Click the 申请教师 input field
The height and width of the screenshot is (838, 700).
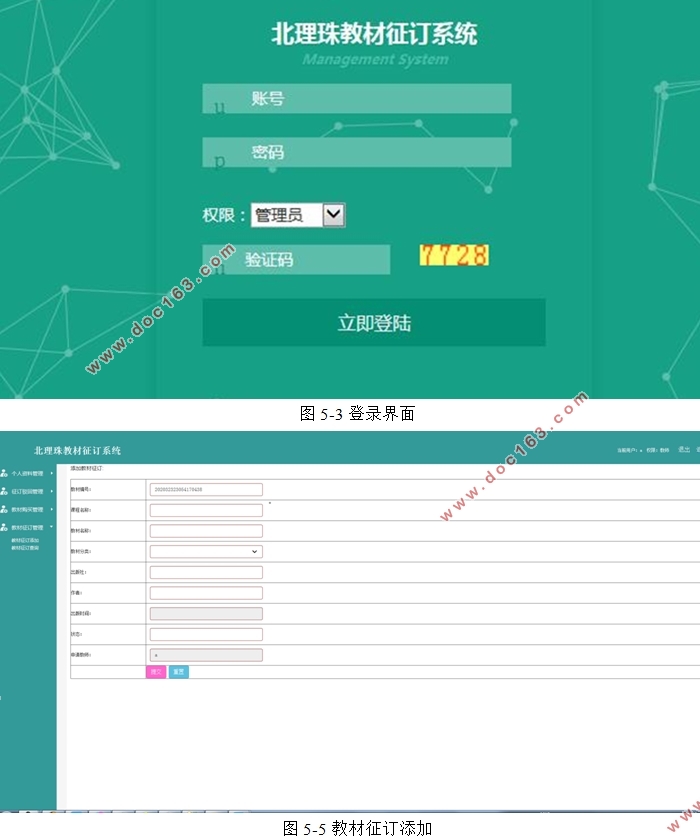click(x=206, y=655)
